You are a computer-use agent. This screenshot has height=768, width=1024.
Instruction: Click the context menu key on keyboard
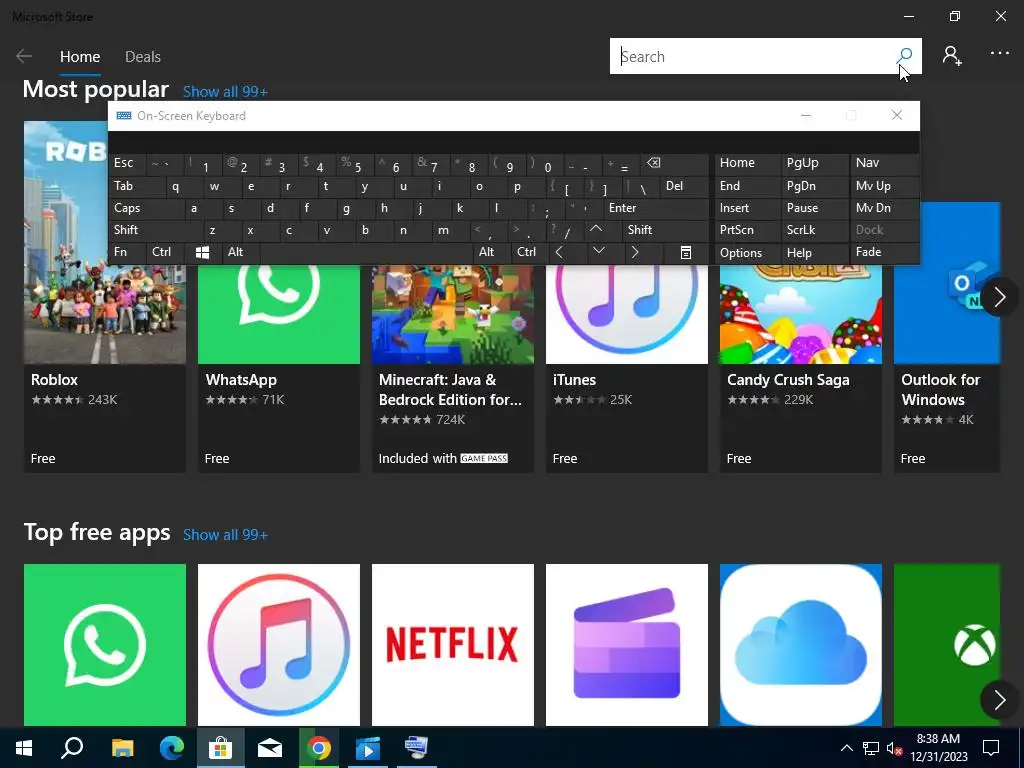coord(686,253)
